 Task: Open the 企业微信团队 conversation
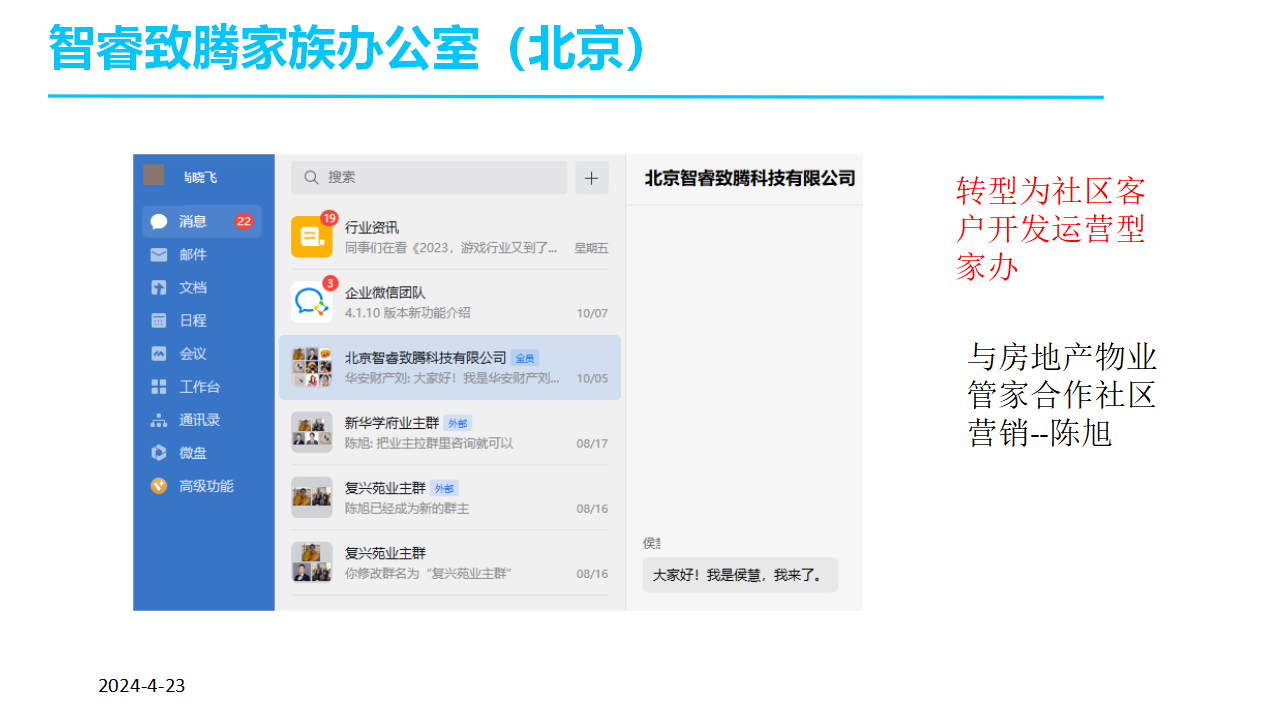[450, 302]
